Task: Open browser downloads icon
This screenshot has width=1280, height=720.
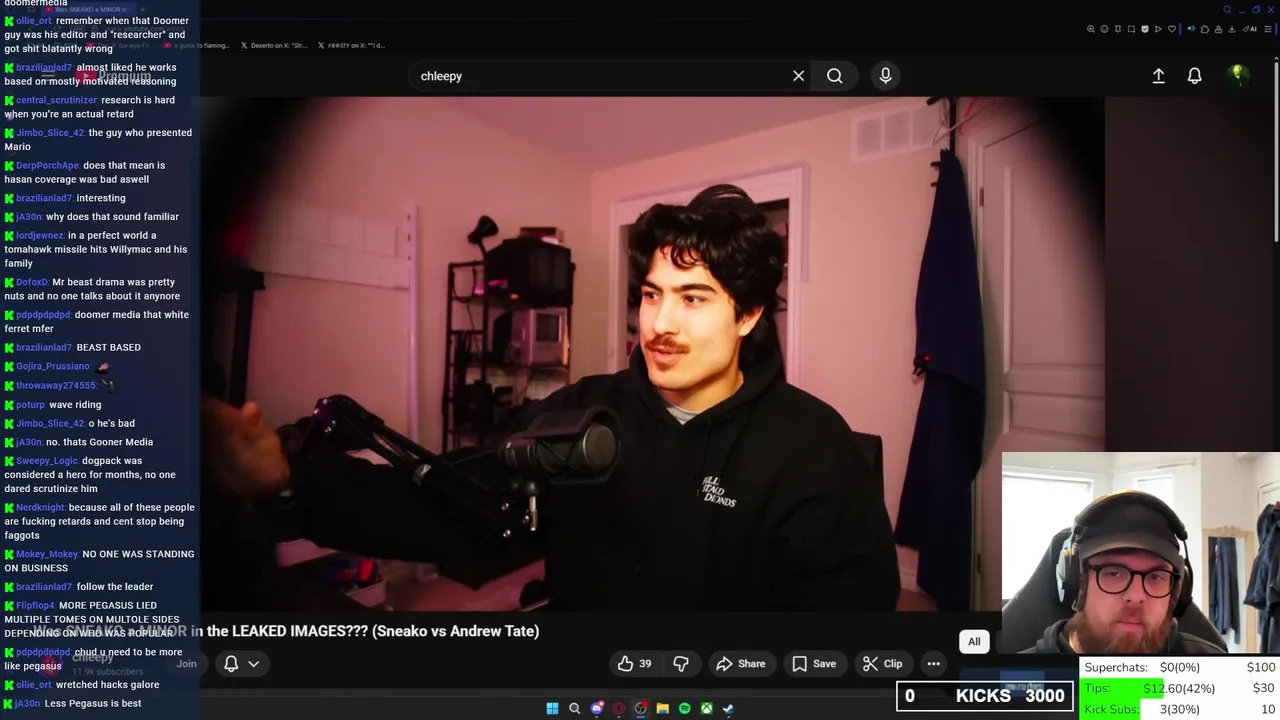Action: click(x=1232, y=29)
